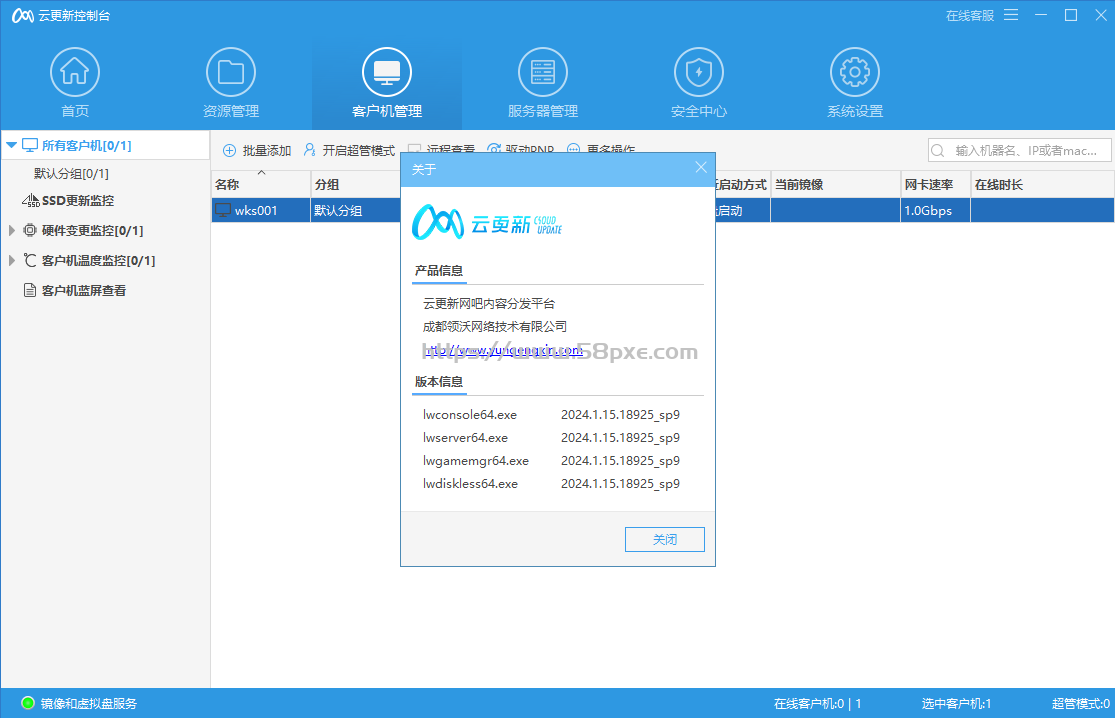Open SSD更新监控 in sidebar

pyautogui.click(x=78, y=201)
